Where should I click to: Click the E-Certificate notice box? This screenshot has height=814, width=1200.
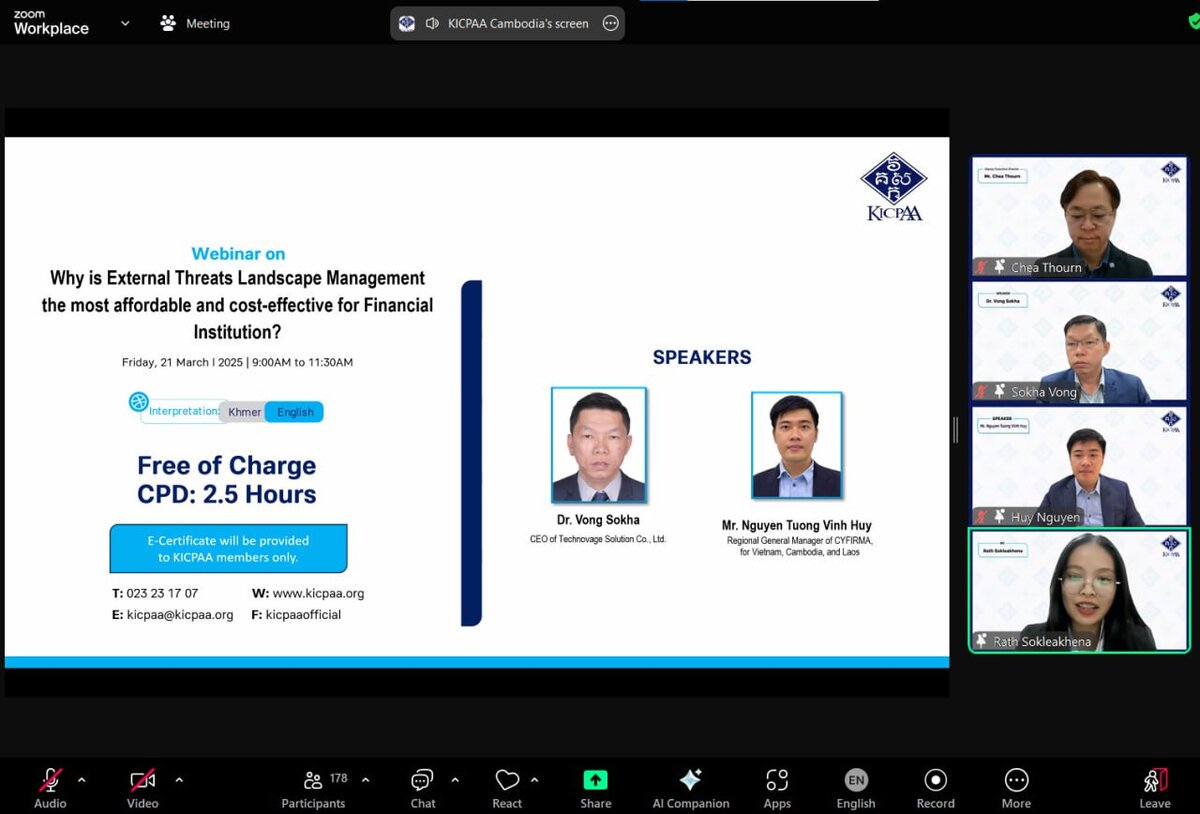pos(228,548)
